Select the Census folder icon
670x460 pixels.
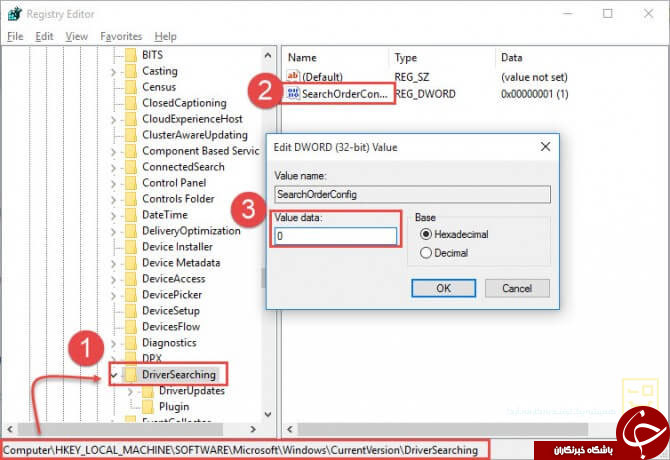point(131,87)
